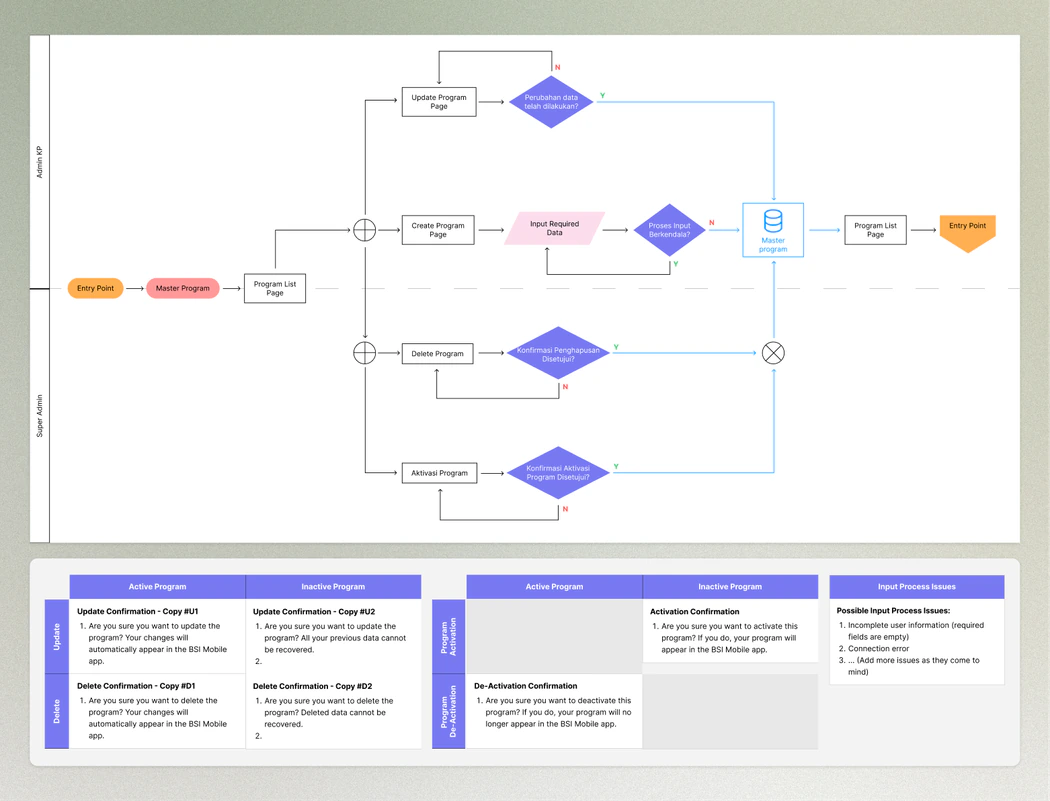Select the 'Konfirmasi Penghapusan Disetujui?' diamond
Screen dimensions: 1050x801
[x=558, y=354]
